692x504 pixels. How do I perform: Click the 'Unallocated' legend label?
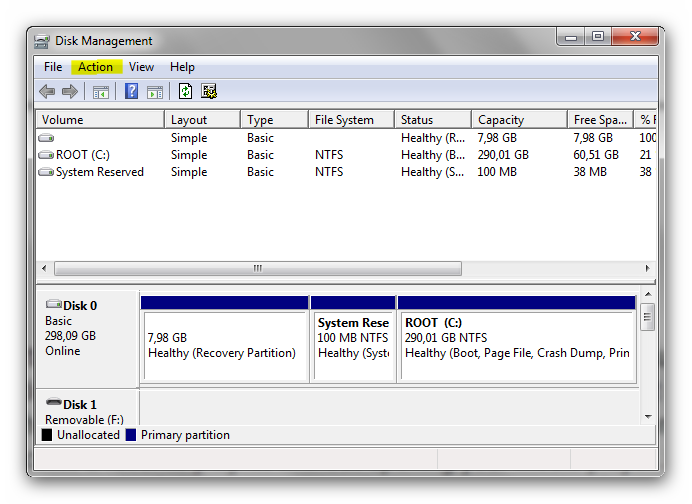88,435
